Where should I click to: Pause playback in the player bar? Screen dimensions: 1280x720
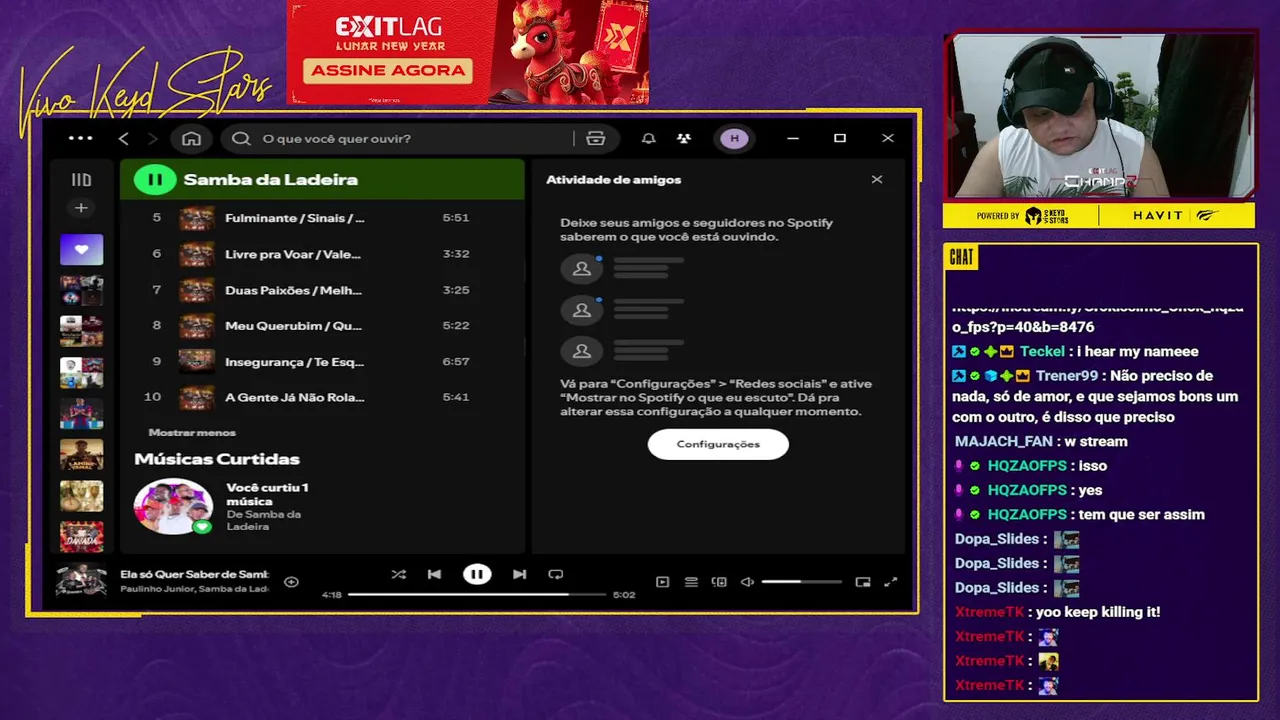477,574
